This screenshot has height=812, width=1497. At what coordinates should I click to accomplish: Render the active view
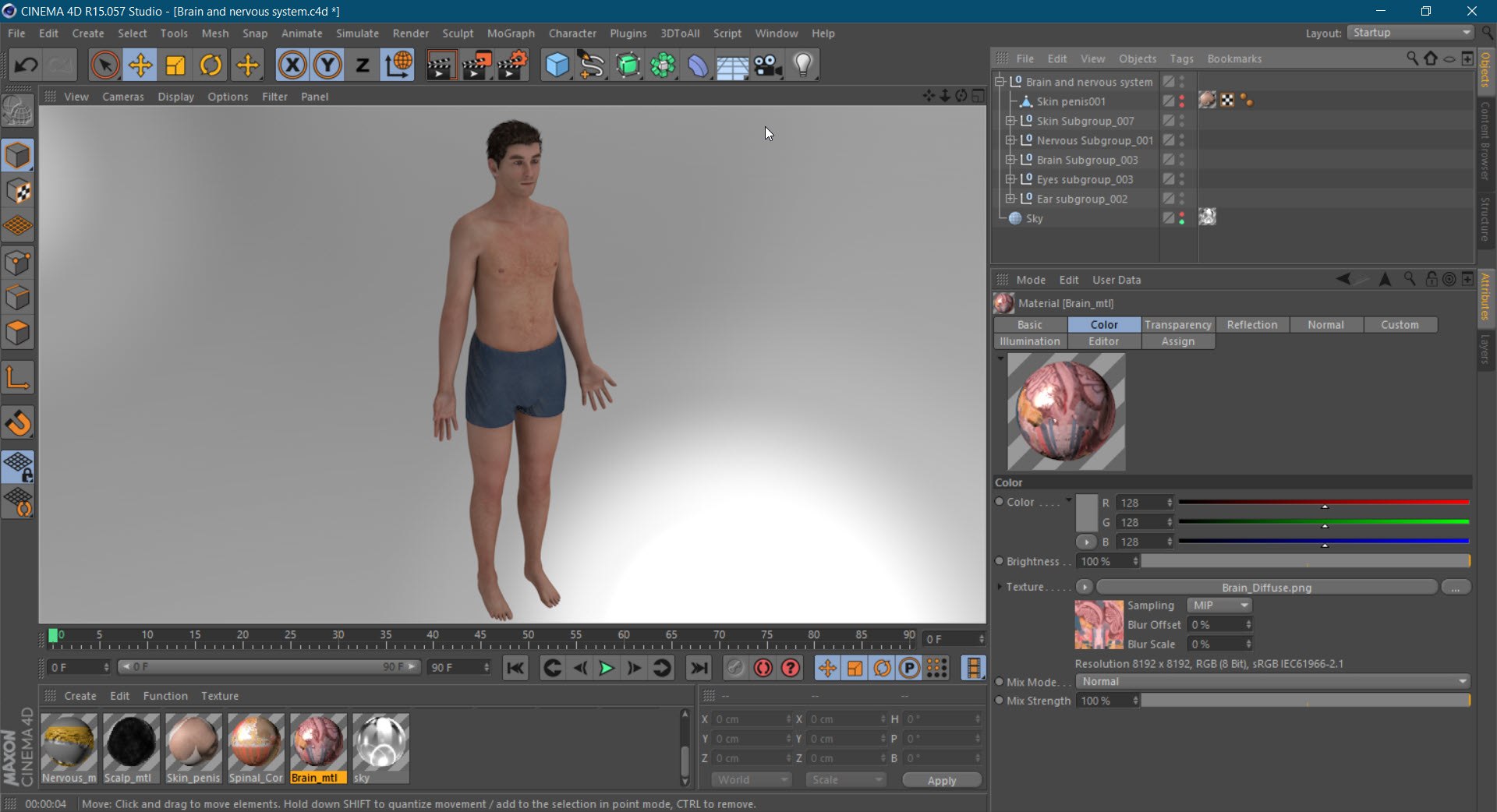click(441, 65)
